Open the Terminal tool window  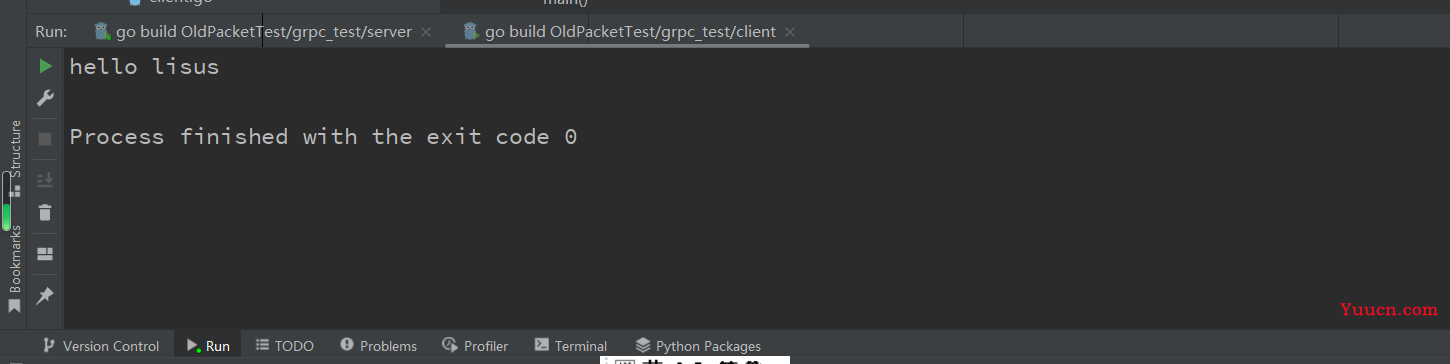point(571,346)
